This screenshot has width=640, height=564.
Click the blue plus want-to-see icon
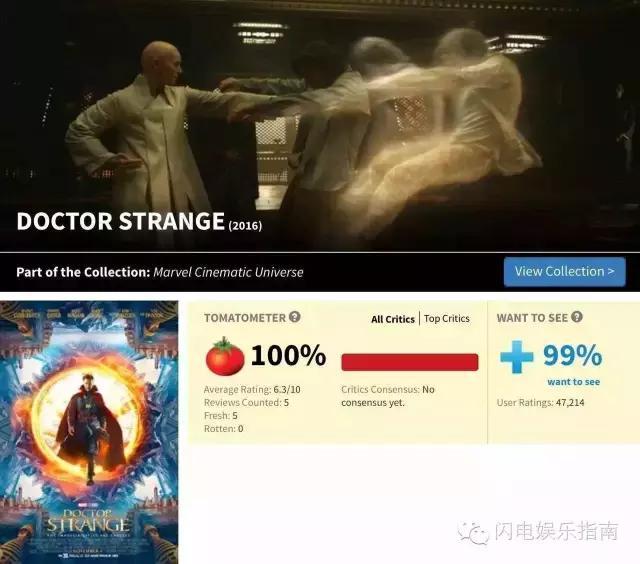coord(517,357)
